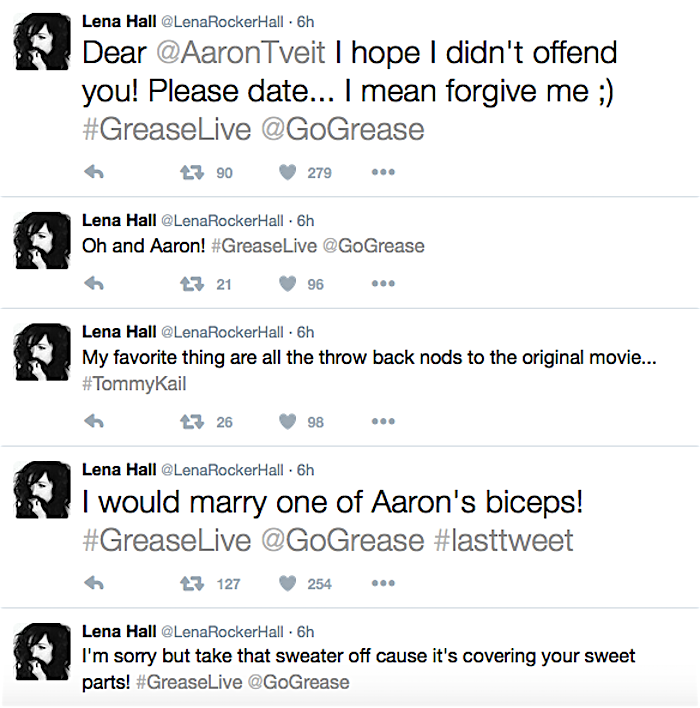Like the tweet with 98 likes
The image size is (700, 708).
point(288,422)
